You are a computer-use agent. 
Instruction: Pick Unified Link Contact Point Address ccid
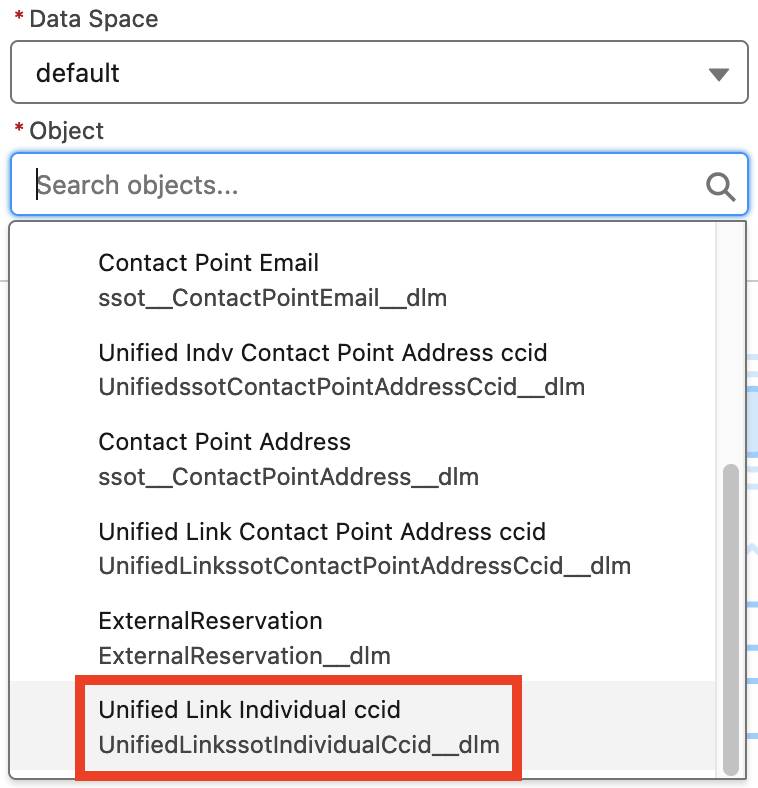[362, 548]
